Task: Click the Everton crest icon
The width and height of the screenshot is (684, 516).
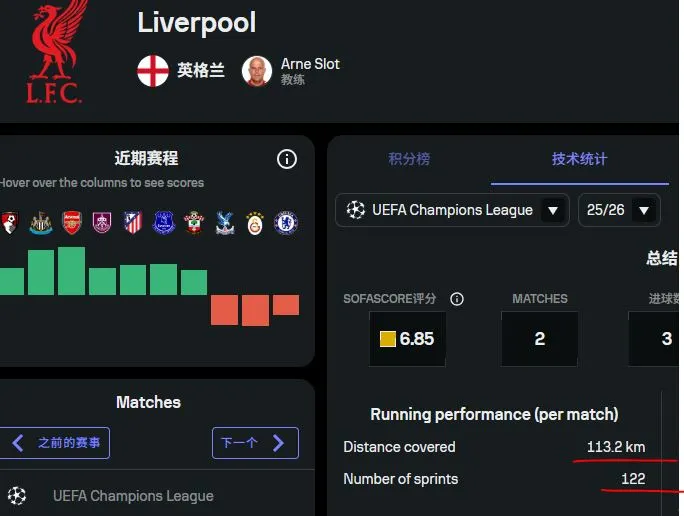Action: (x=163, y=223)
